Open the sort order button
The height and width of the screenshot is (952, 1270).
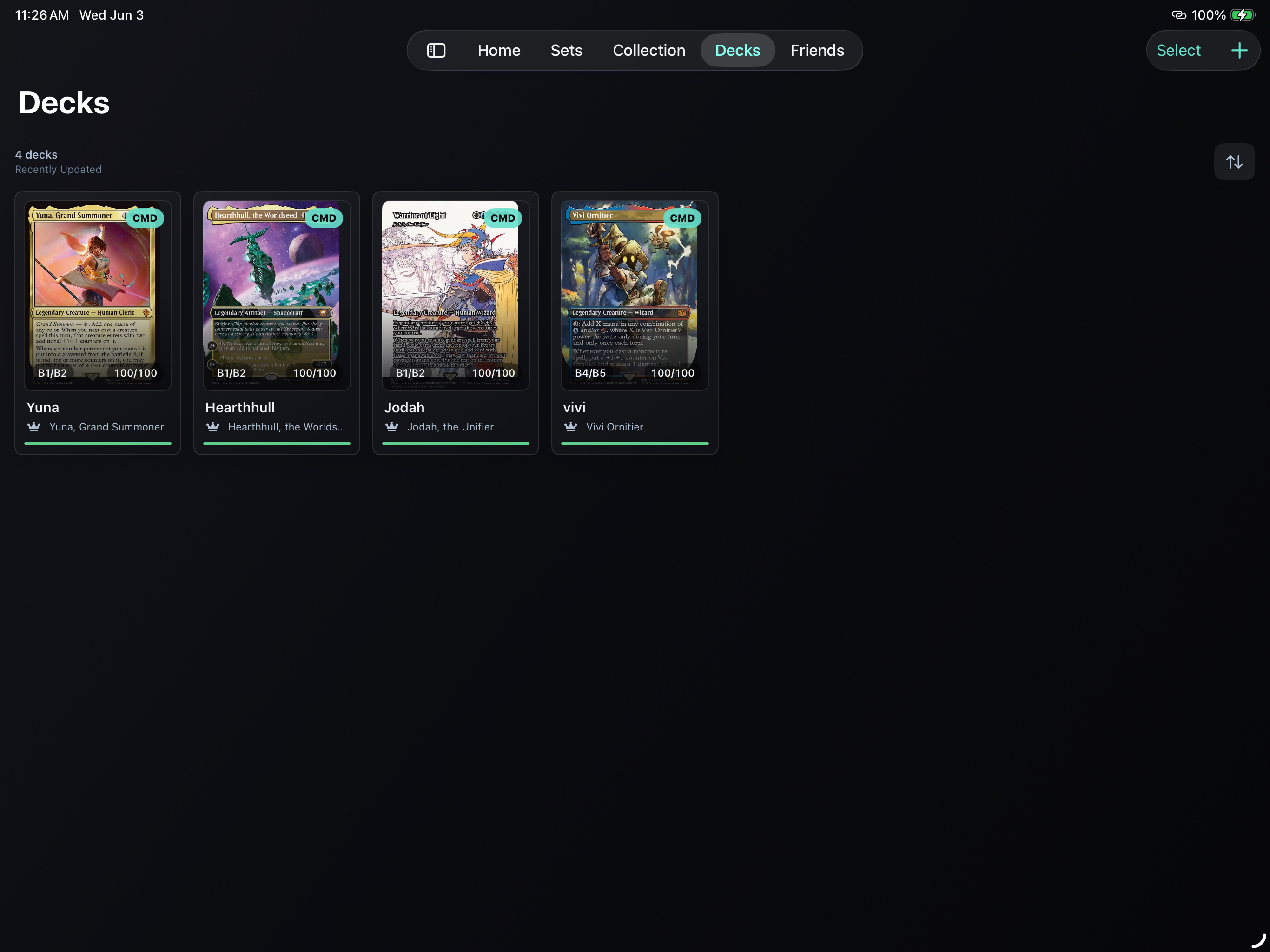click(x=1234, y=162)
